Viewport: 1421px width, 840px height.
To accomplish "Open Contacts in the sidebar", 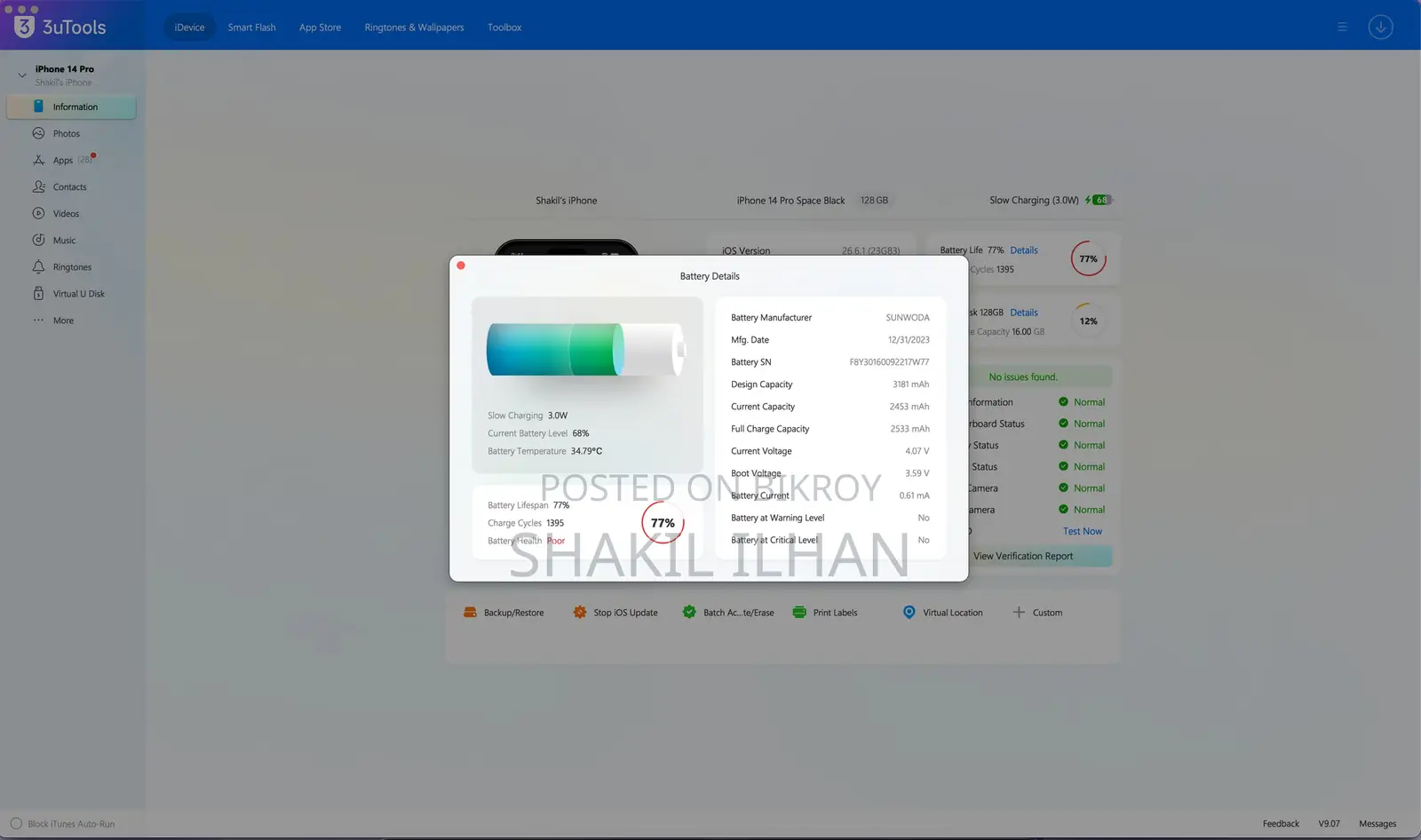I will (71, 186).
